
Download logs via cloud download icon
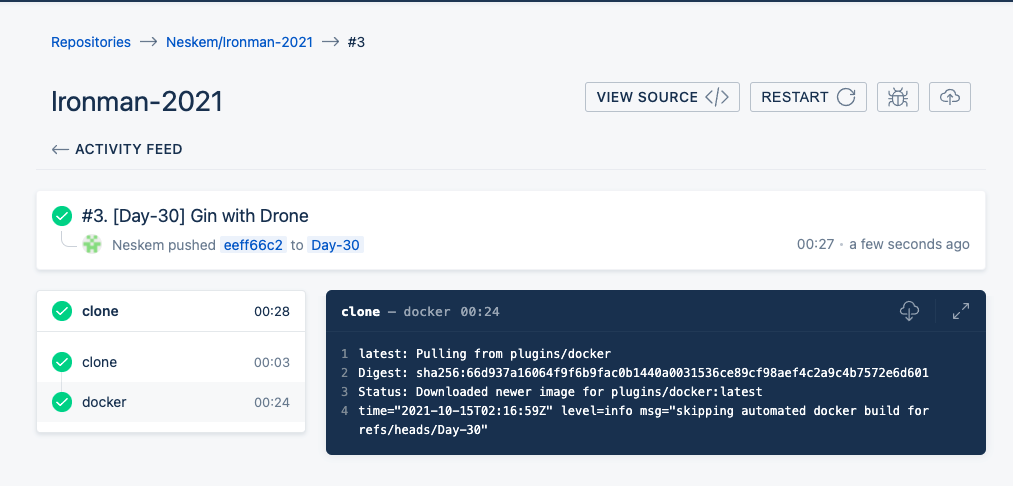[x=909, y=312]
